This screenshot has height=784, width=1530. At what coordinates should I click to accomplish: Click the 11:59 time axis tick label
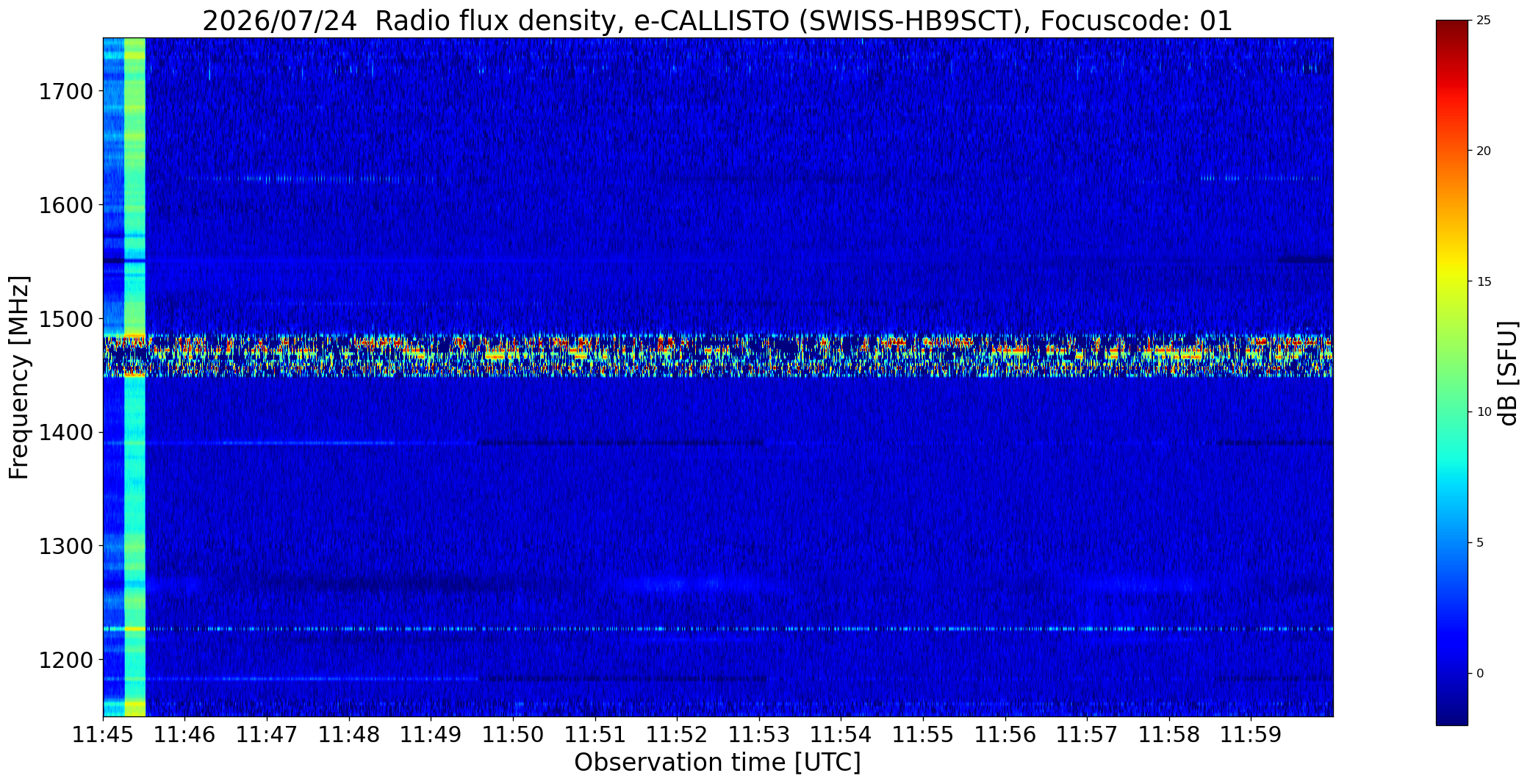(1251, 734)
